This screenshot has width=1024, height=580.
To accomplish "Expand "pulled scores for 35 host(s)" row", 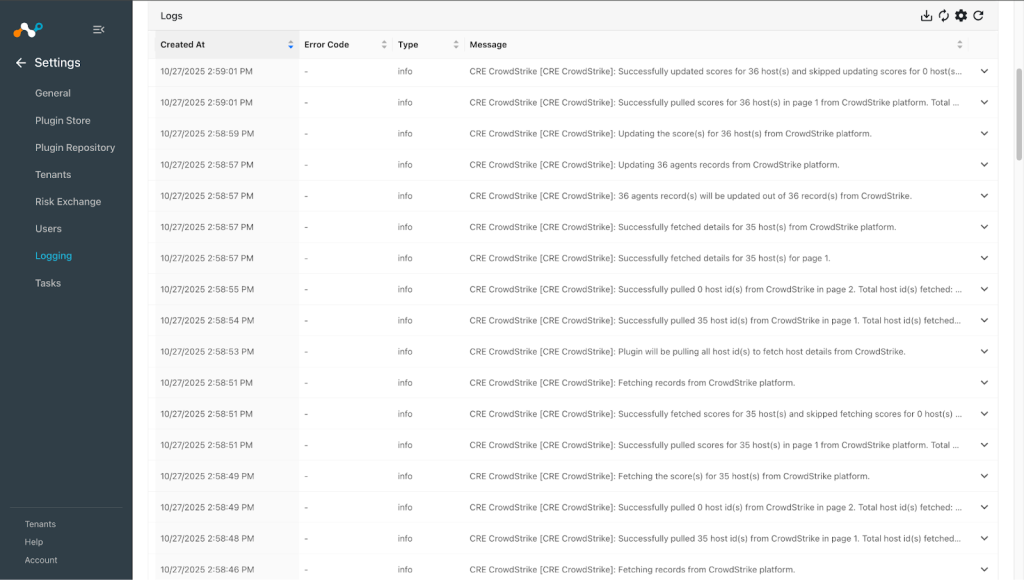I will click(x=984, y=445).
